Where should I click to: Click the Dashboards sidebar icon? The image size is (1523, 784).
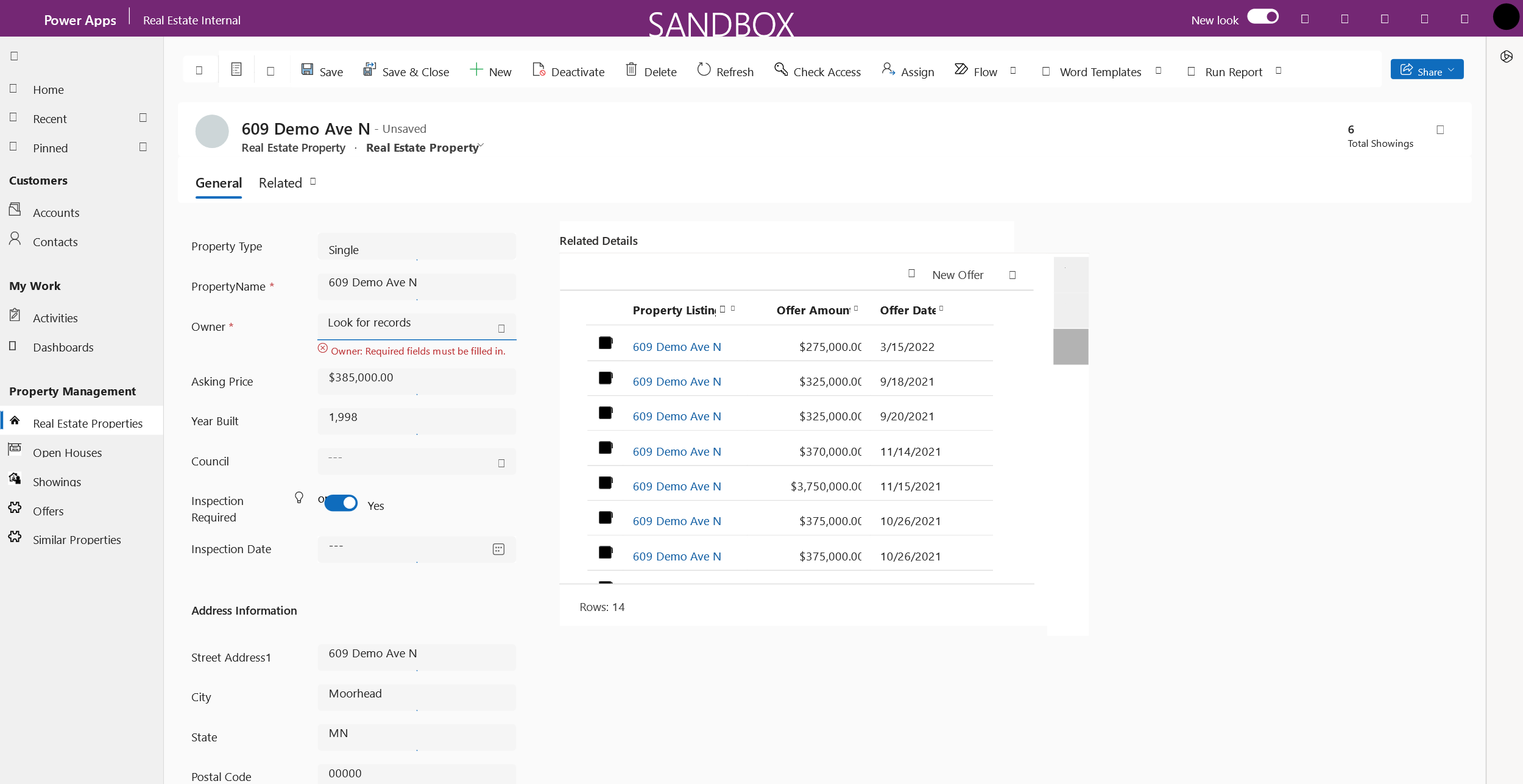click(x=13, y=346)
